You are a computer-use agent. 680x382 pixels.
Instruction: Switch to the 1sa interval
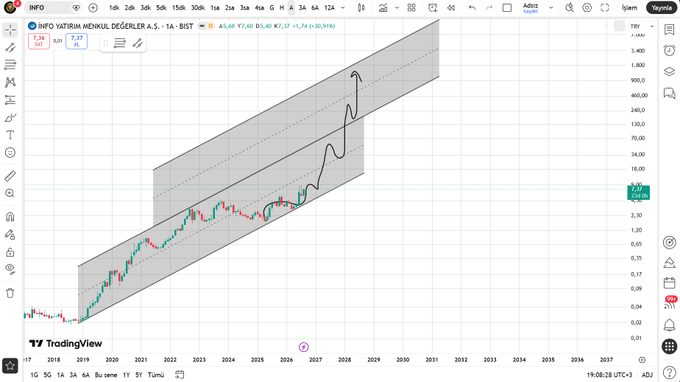(x=215, y=8)
